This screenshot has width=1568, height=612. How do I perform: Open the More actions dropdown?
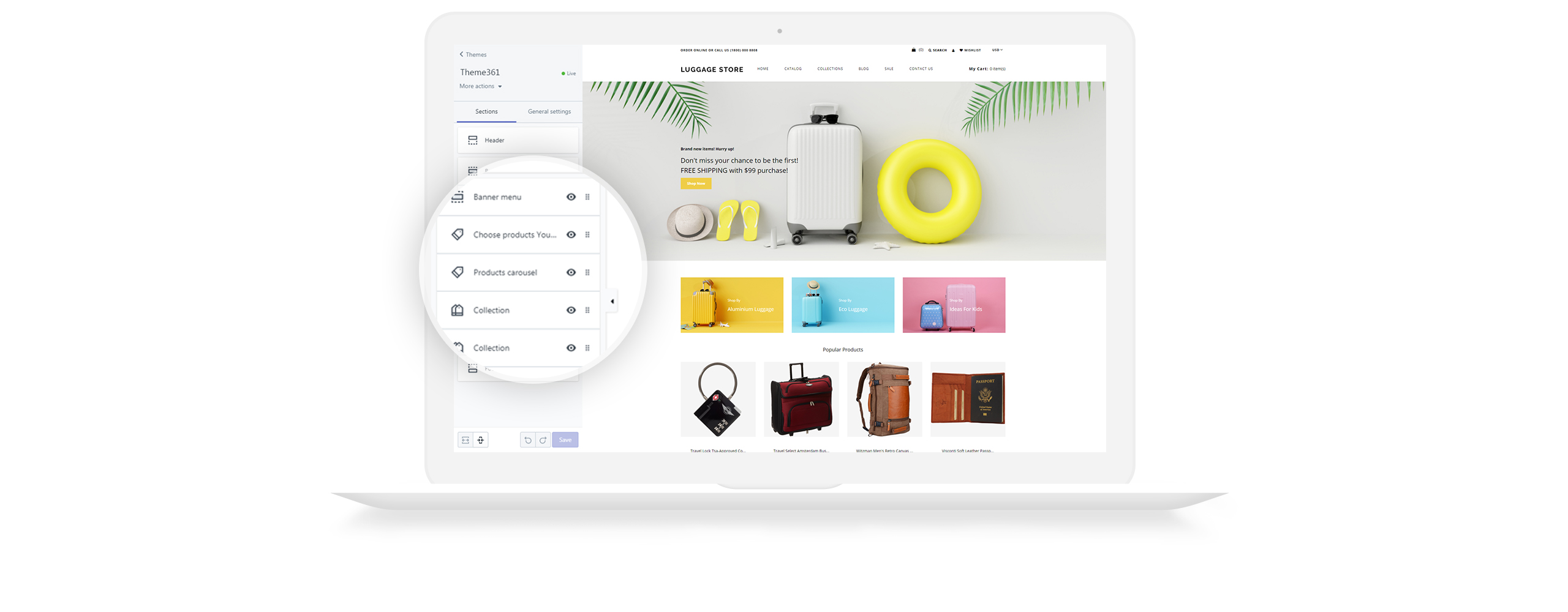[x=480, y=86]
